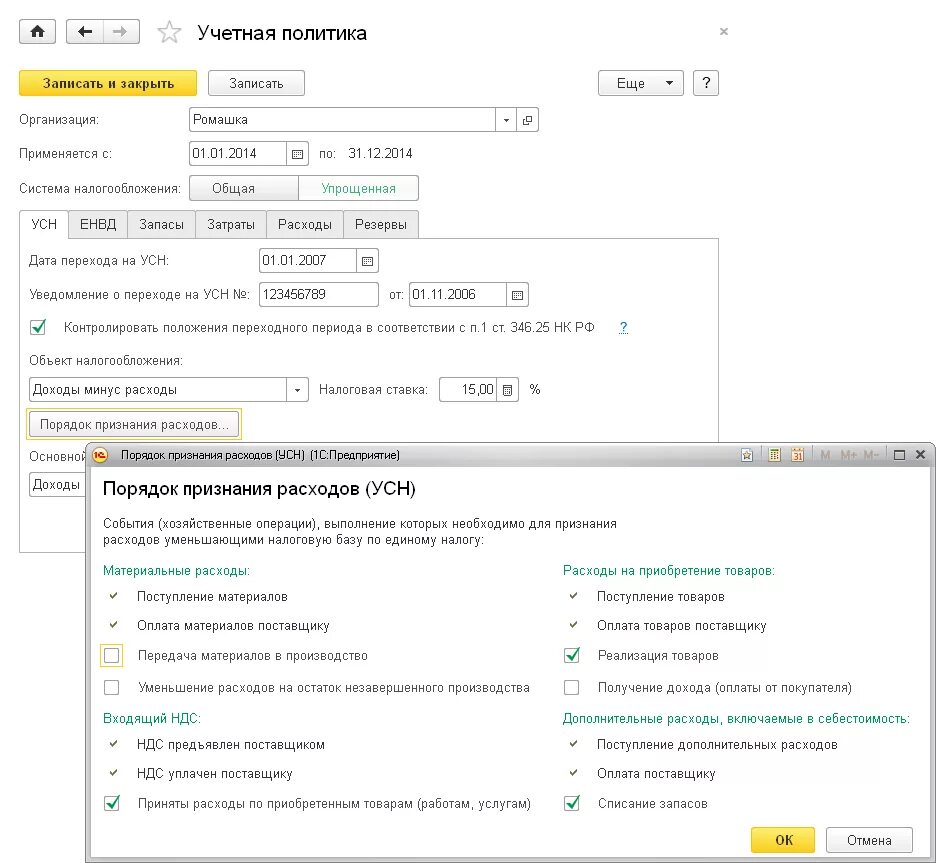936x863 pixels.
Task: Switch to the ЕНВД tab
Action: click(98, 224)
